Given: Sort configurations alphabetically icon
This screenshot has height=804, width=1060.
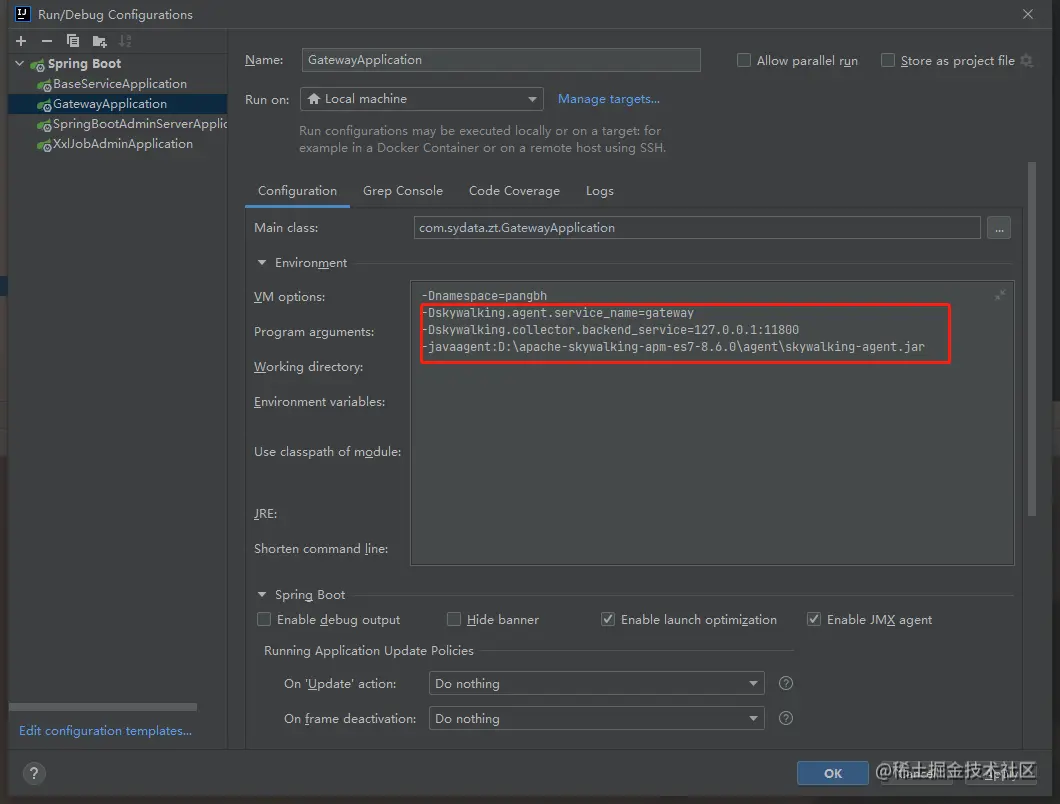Looking at the screenshot, I should tap(125, 41).
